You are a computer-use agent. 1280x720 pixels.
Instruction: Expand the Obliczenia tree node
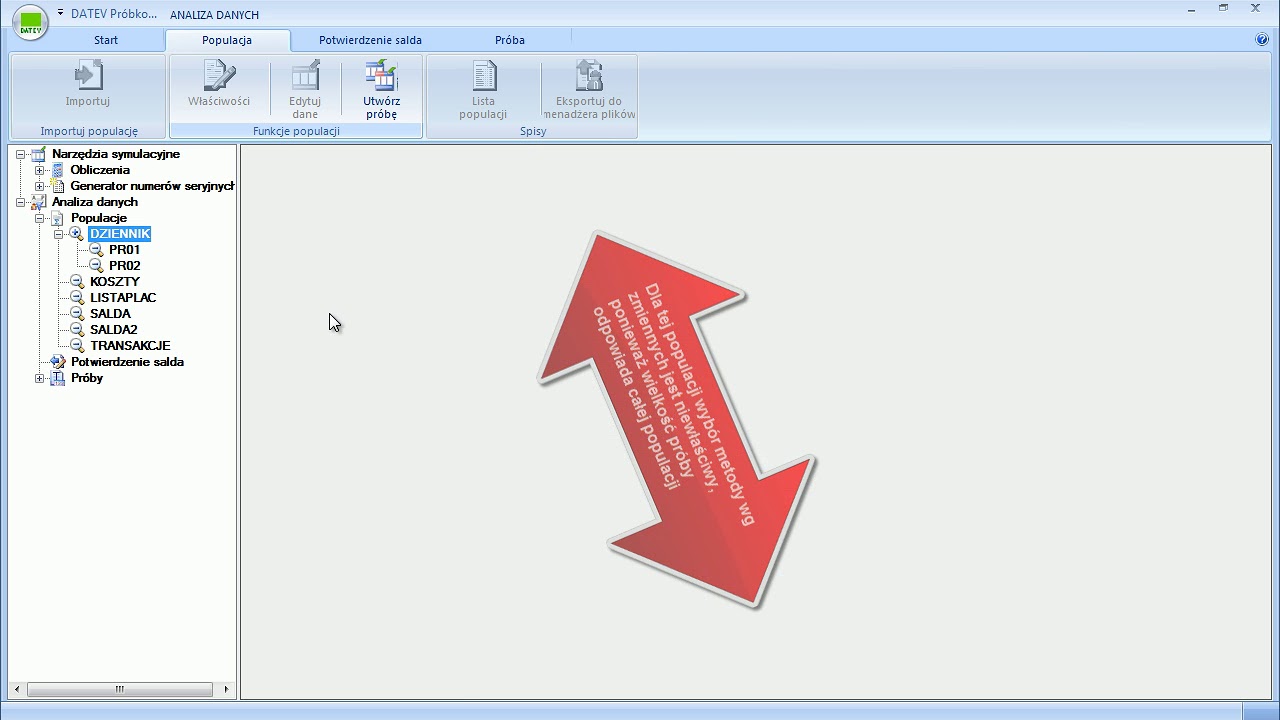39,170
